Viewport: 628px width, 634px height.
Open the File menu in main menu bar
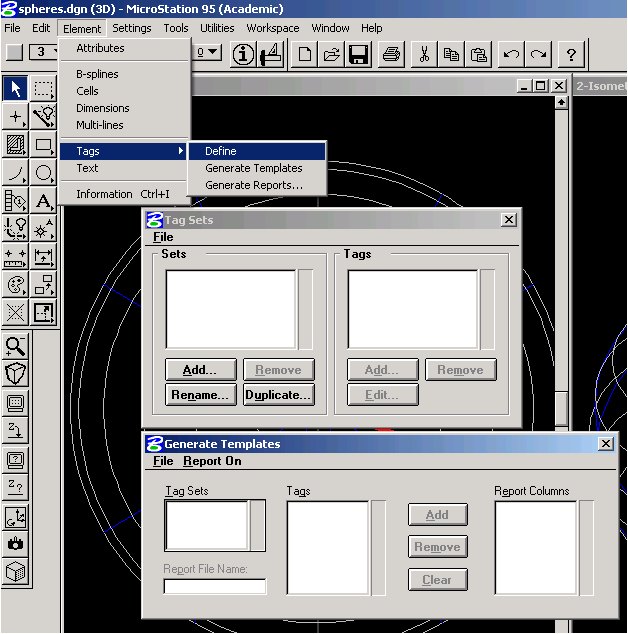[x=12, y=28]
